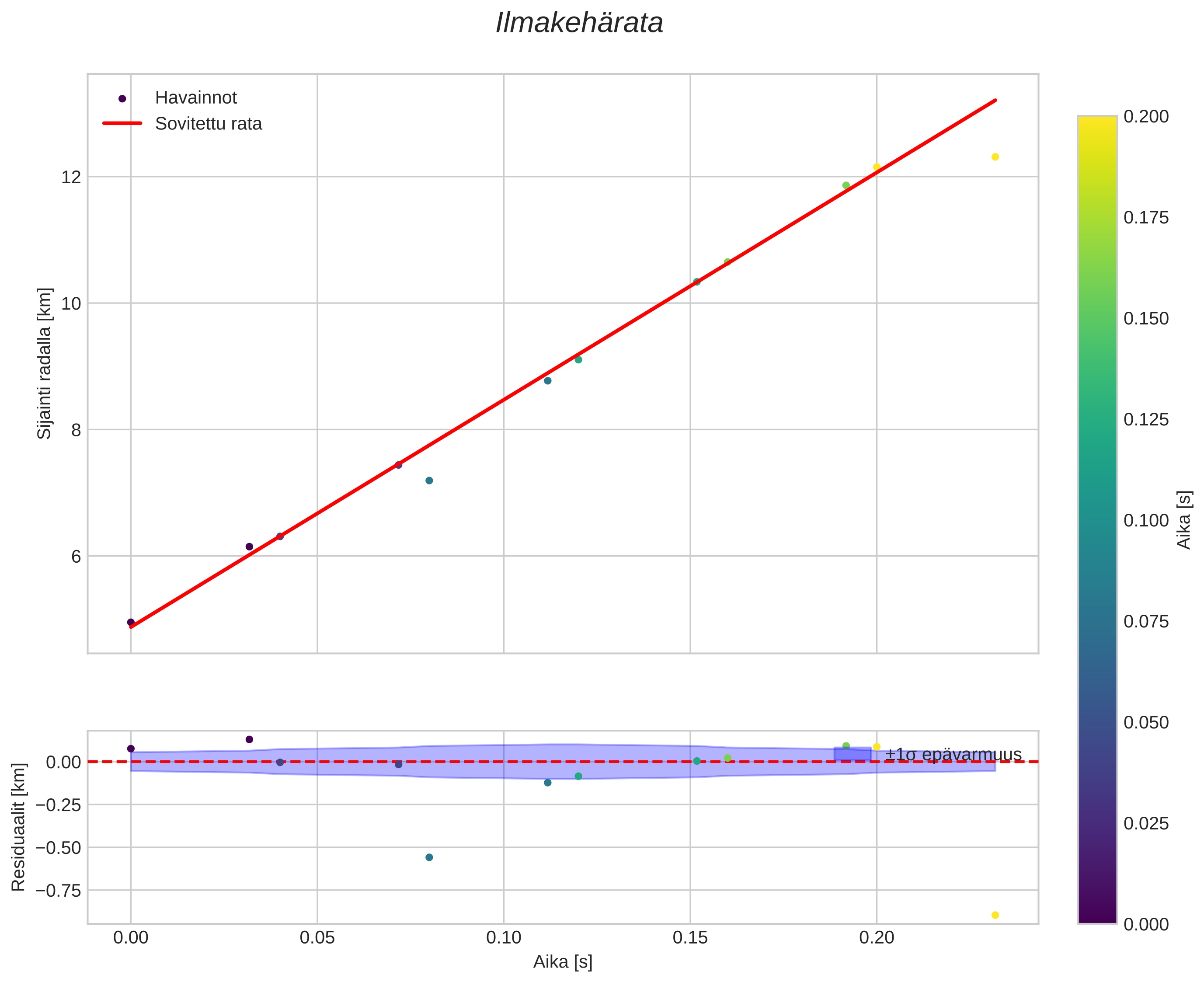Image resolution: width=1204 pixels, height=982 pixels.
Task: Click the green data point near 9.1 km
Action: click(578, 360)
